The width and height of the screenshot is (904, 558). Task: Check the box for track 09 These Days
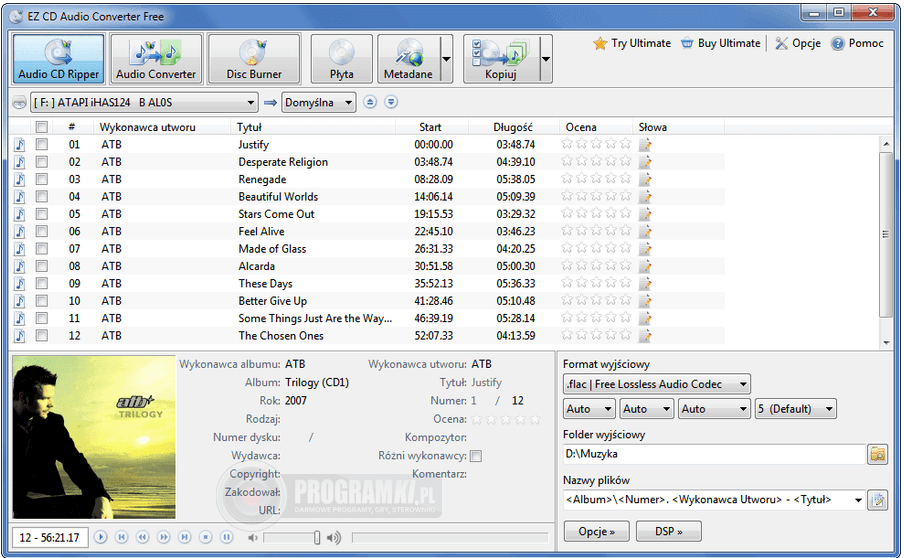pyautogui.click(x=42, y=283)
